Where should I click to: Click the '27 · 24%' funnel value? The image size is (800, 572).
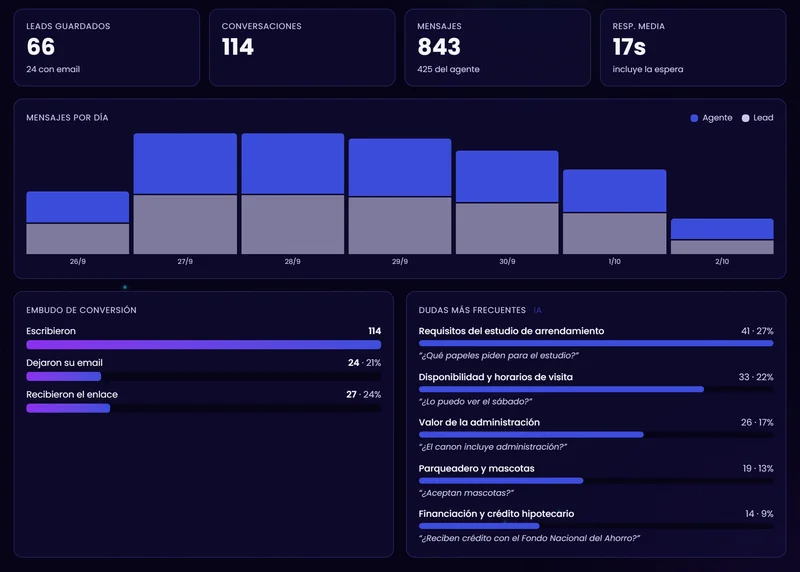pyautogui.click(x=363, y=394)
